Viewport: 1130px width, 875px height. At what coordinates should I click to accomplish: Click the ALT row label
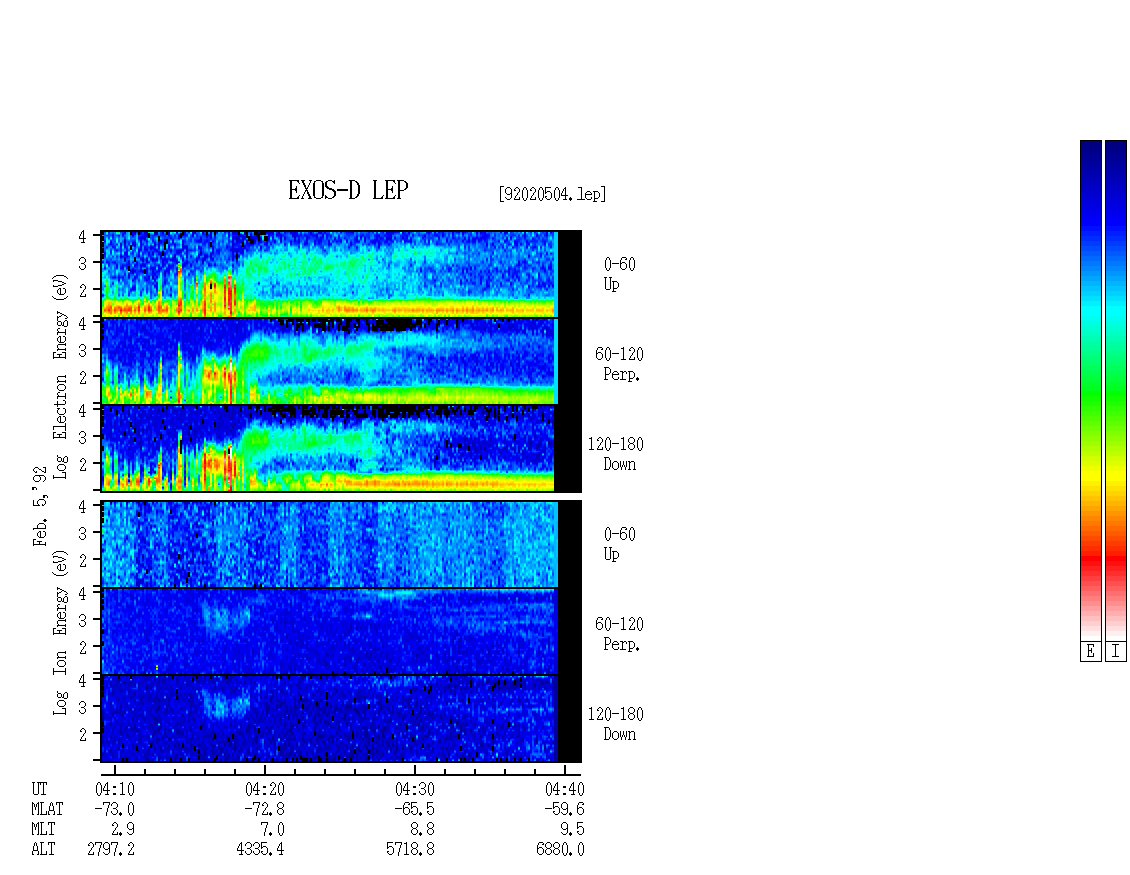click(x=43, y=850)
